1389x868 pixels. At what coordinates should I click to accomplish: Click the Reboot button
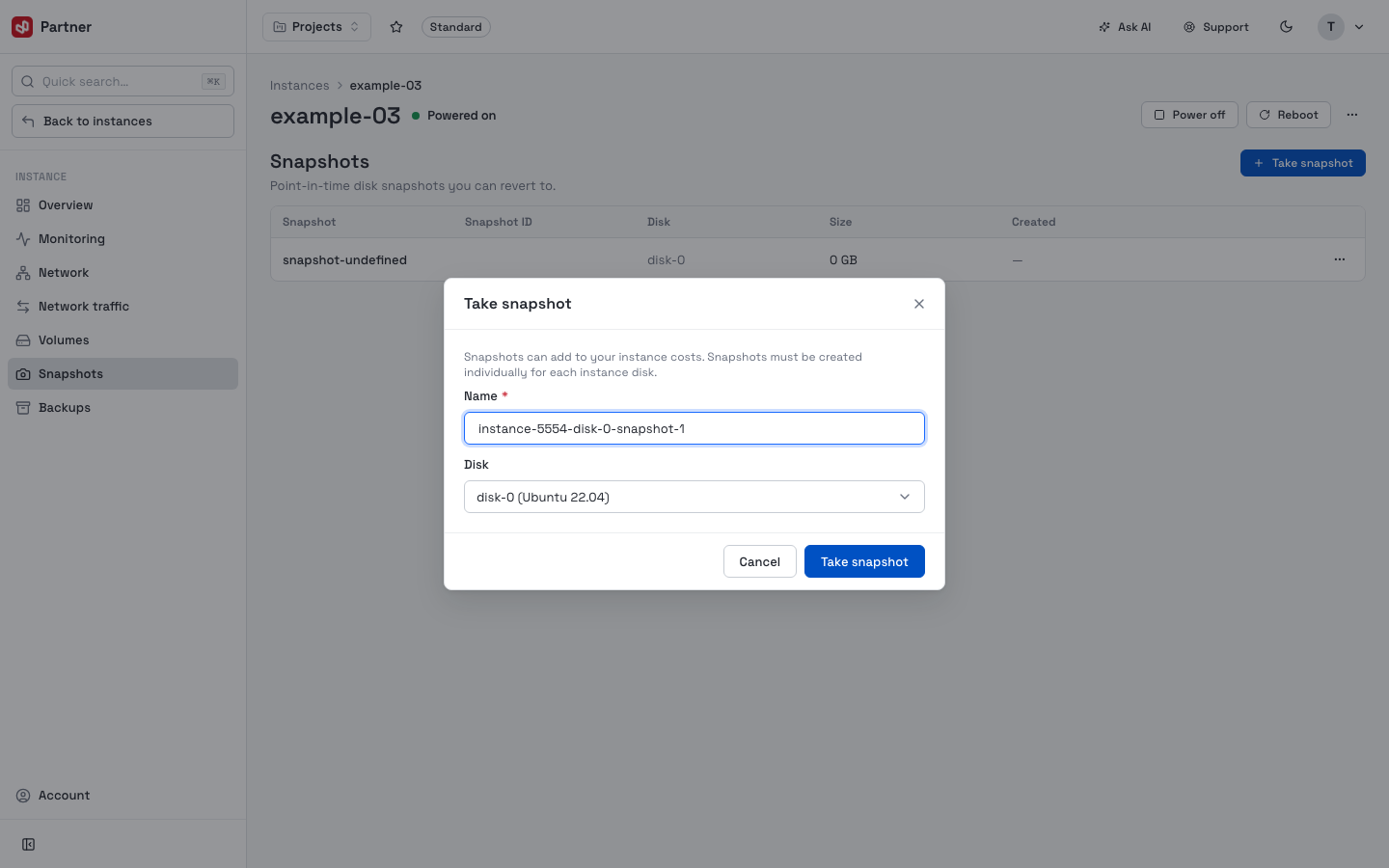pyautogui.click(x=1289, y=115)
